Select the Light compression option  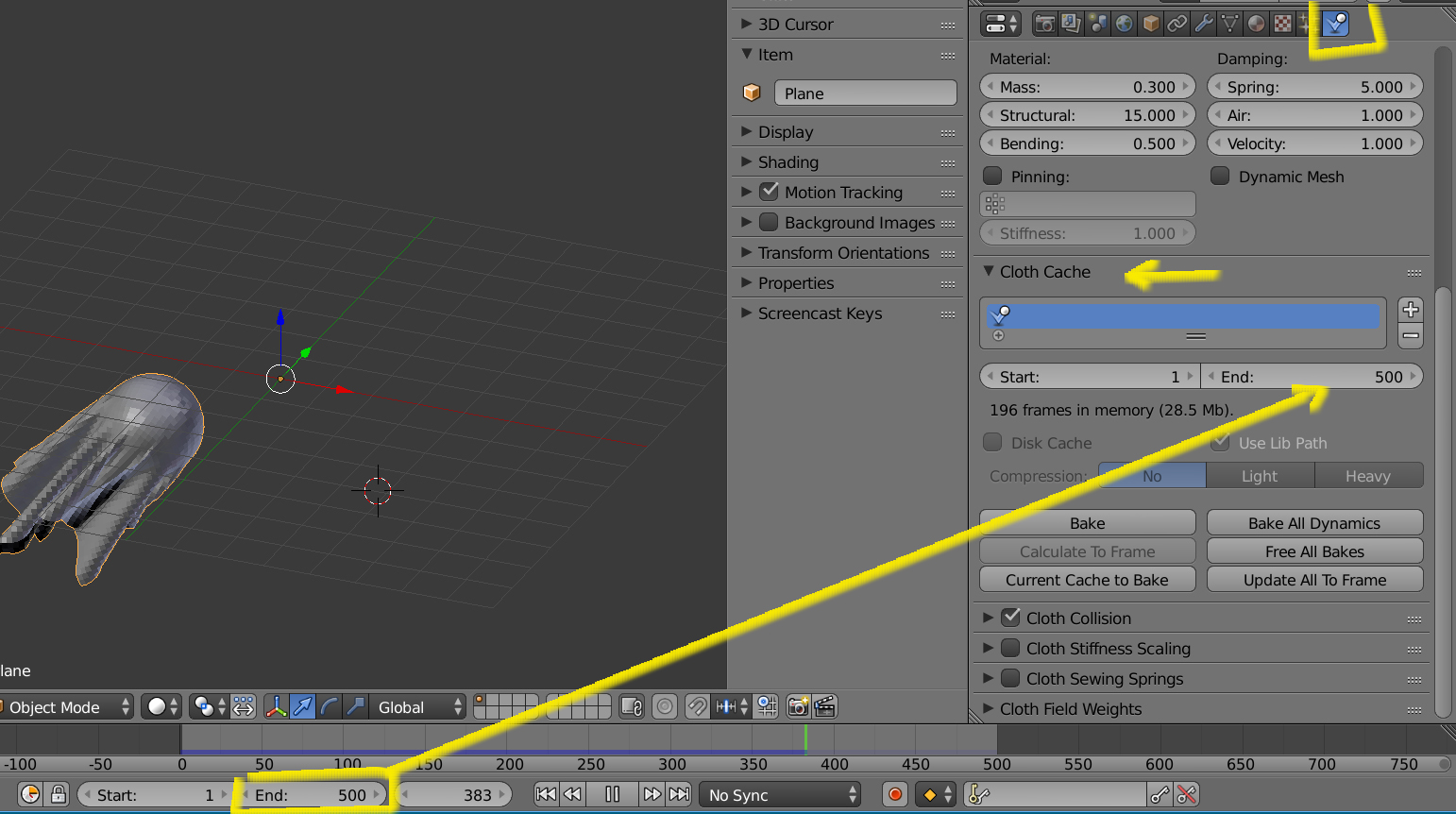(1260, 476)
